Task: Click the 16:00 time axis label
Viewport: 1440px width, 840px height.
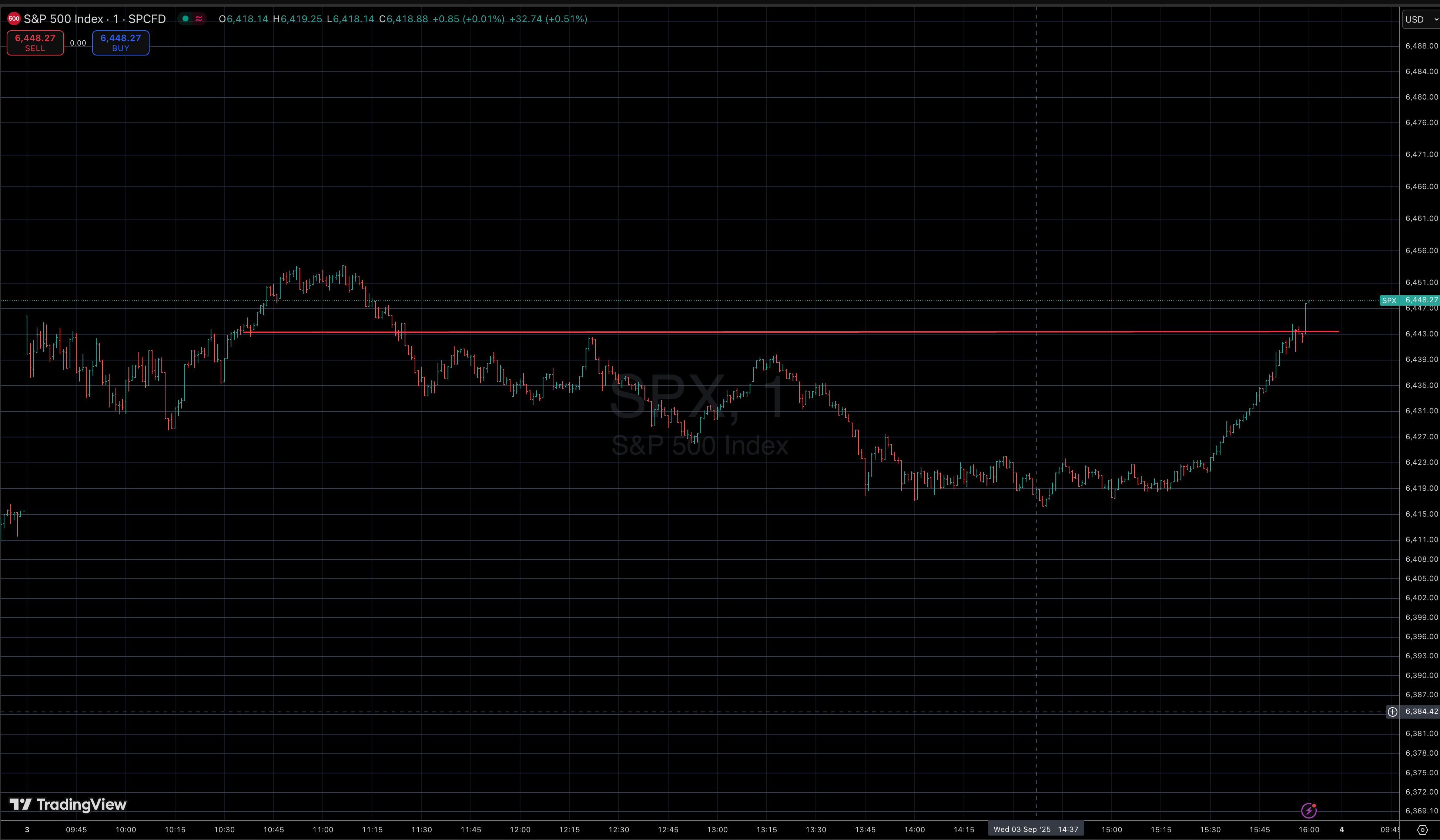Action: pos(1309,830)
